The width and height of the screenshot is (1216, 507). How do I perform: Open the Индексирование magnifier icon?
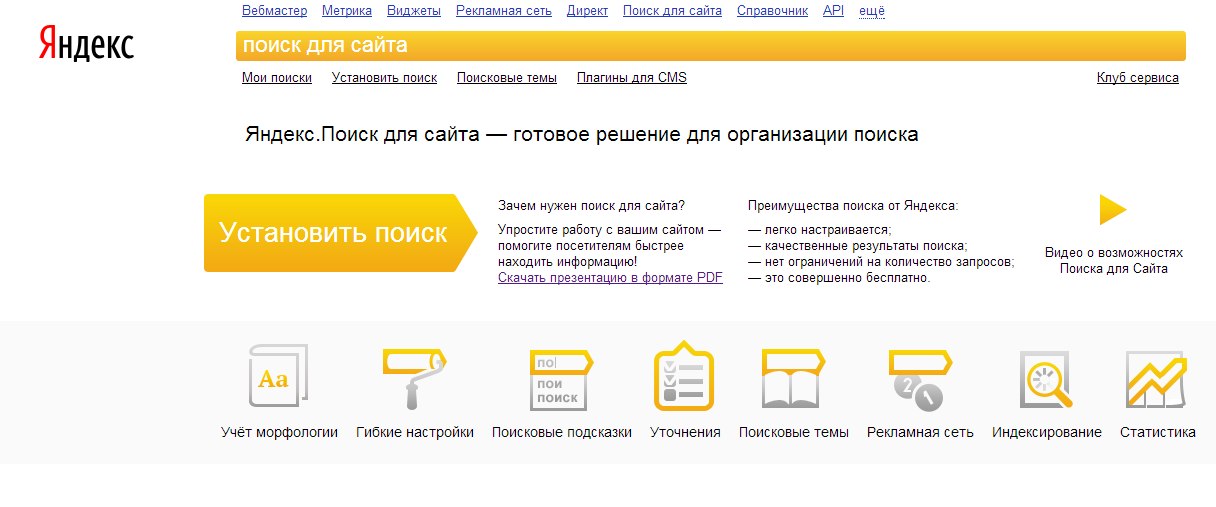[x=1046, y=380]
